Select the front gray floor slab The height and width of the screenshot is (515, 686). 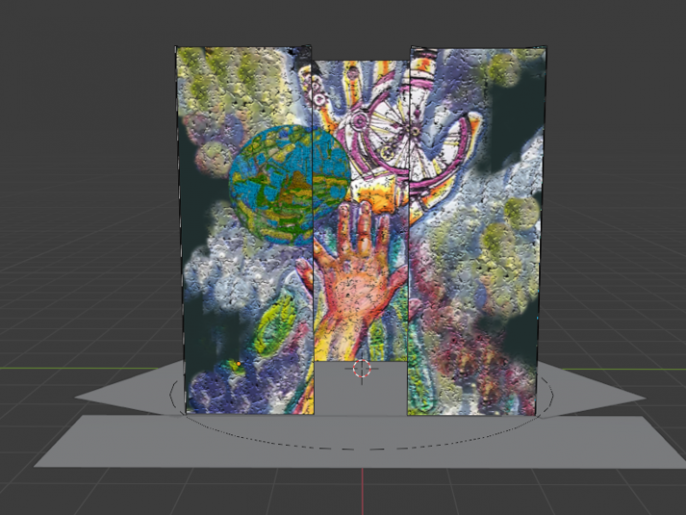tap(360, 440)
